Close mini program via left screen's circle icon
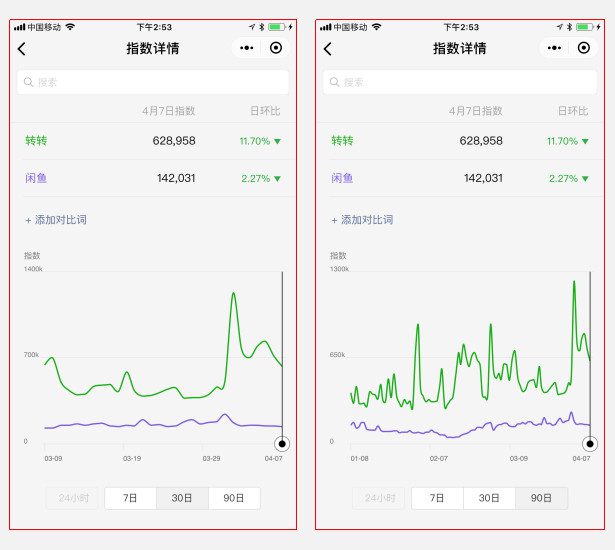The height and width of the screenshot is (550, 615). pyautogui.click(x=276, y=48)
